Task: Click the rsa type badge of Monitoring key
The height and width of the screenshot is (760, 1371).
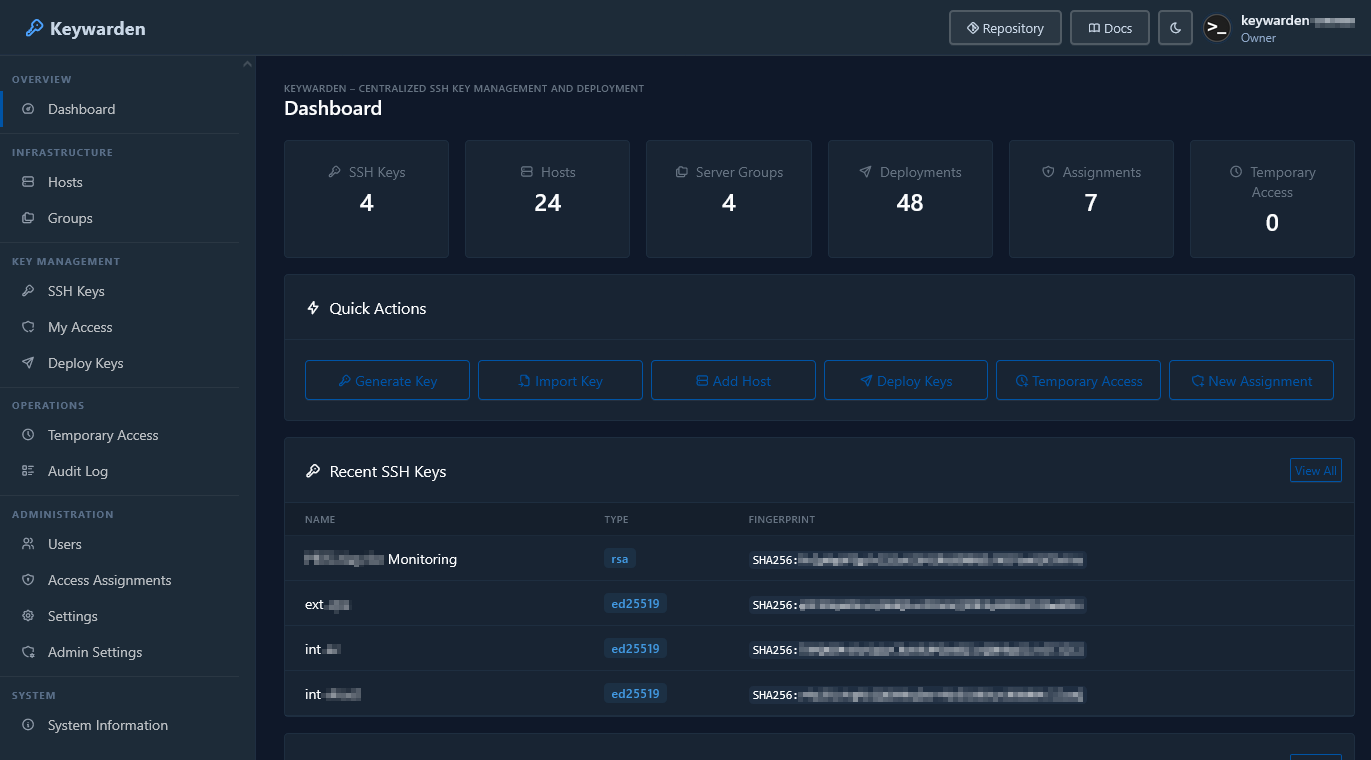Action: (x=620, y=559)
